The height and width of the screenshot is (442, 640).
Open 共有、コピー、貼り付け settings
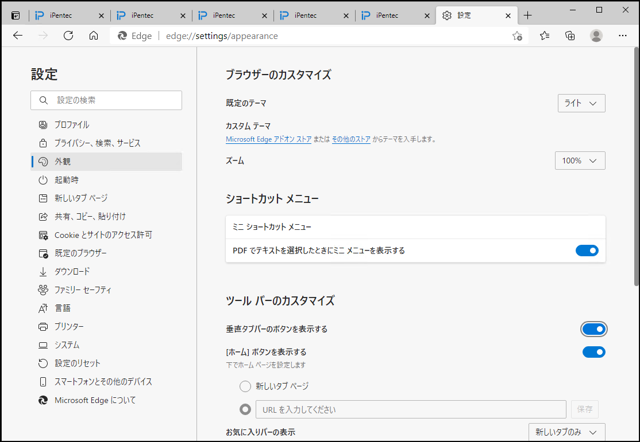(106, 217)
